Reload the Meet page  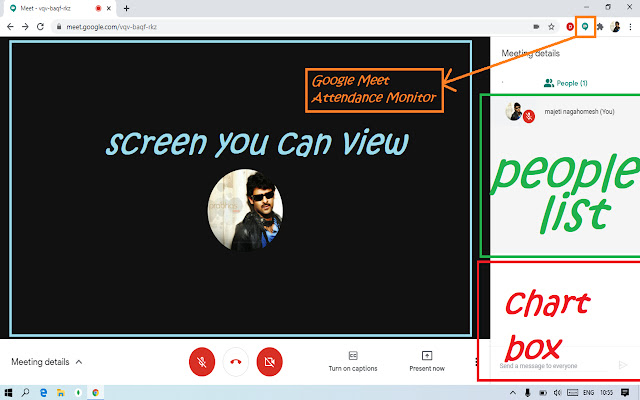tap(40, 27)
